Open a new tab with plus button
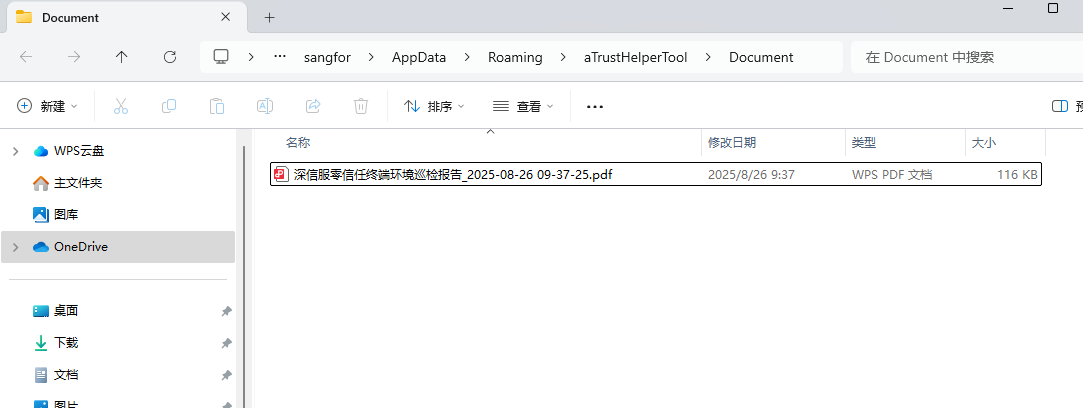Image resolution: width=1083 pixels, height=408 pixels. click(x=269, y=17)
